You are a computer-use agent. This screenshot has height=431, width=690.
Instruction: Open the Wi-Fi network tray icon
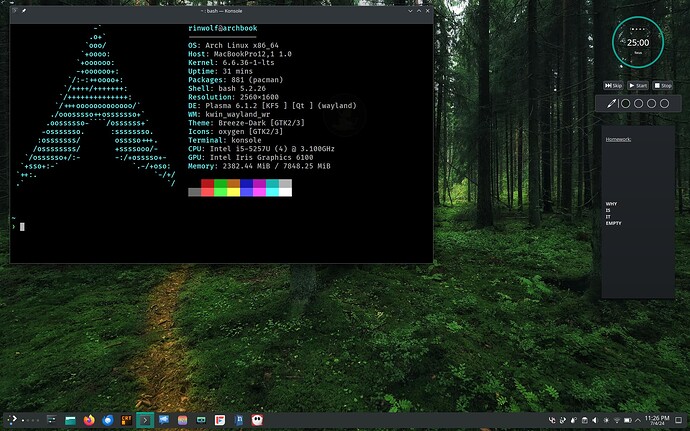coord(617,420)
